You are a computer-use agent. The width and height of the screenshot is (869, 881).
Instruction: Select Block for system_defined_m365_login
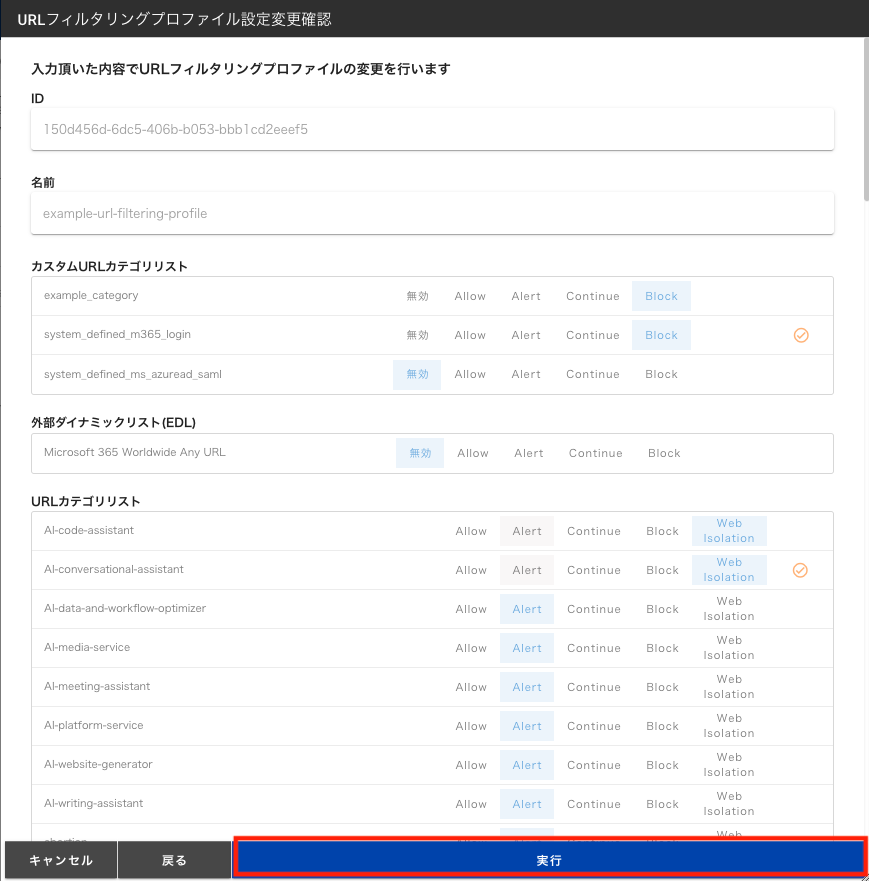tap(661, 335)
